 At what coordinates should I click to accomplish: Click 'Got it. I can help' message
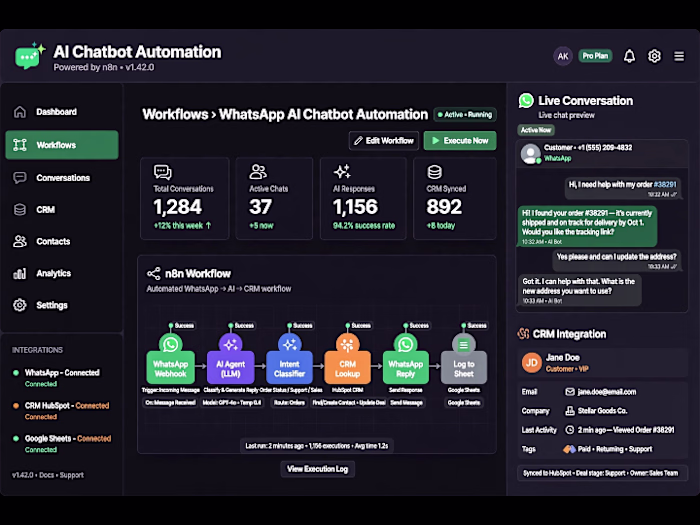pyautogui.click(x=579, y=290)
